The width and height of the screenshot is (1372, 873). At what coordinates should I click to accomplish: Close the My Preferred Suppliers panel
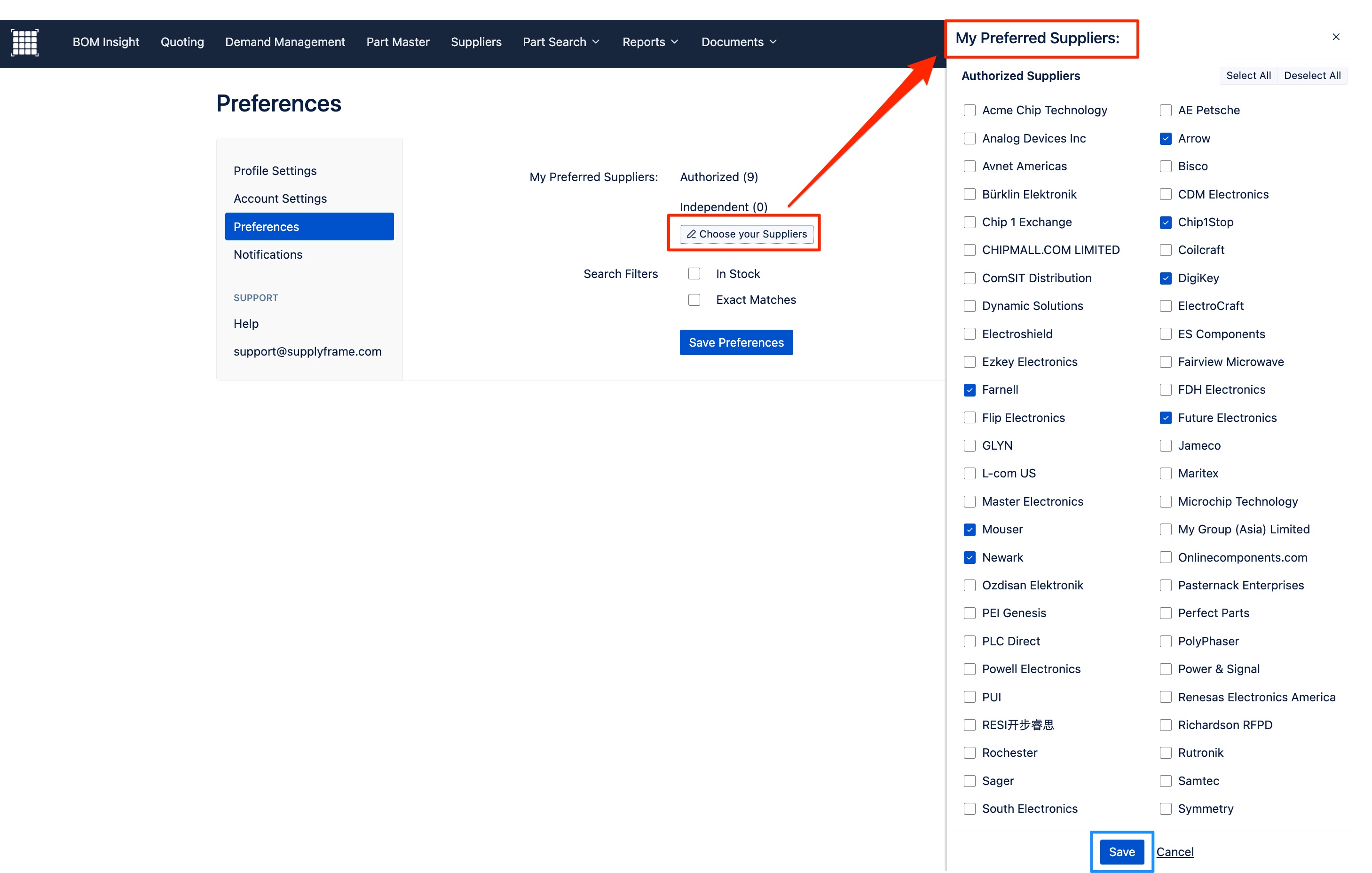point(1335,37)
